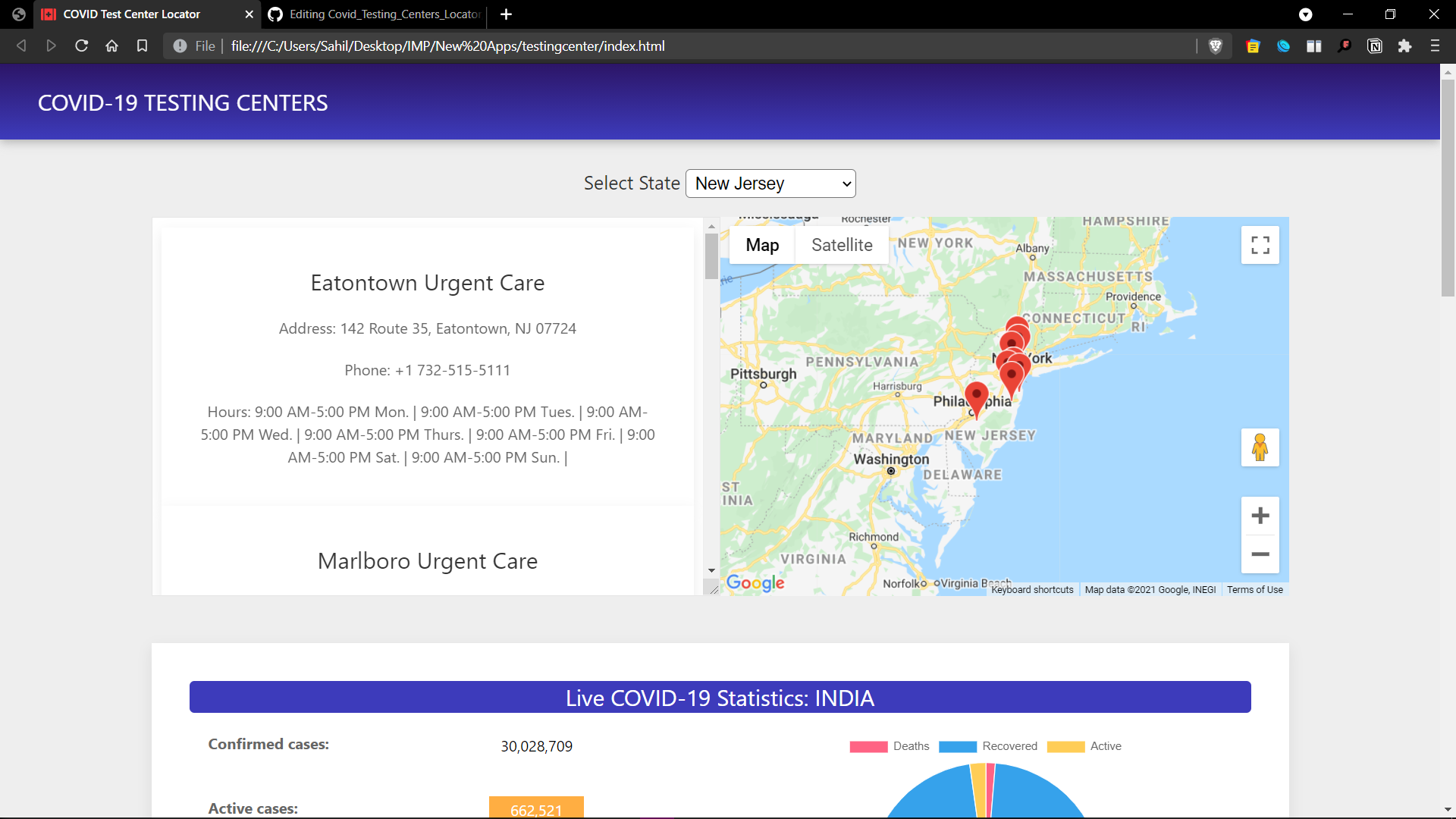This screenshot has width=1456, height=819.
Task: Click the Marlboro Urgent Care heading
Action: 427,561
